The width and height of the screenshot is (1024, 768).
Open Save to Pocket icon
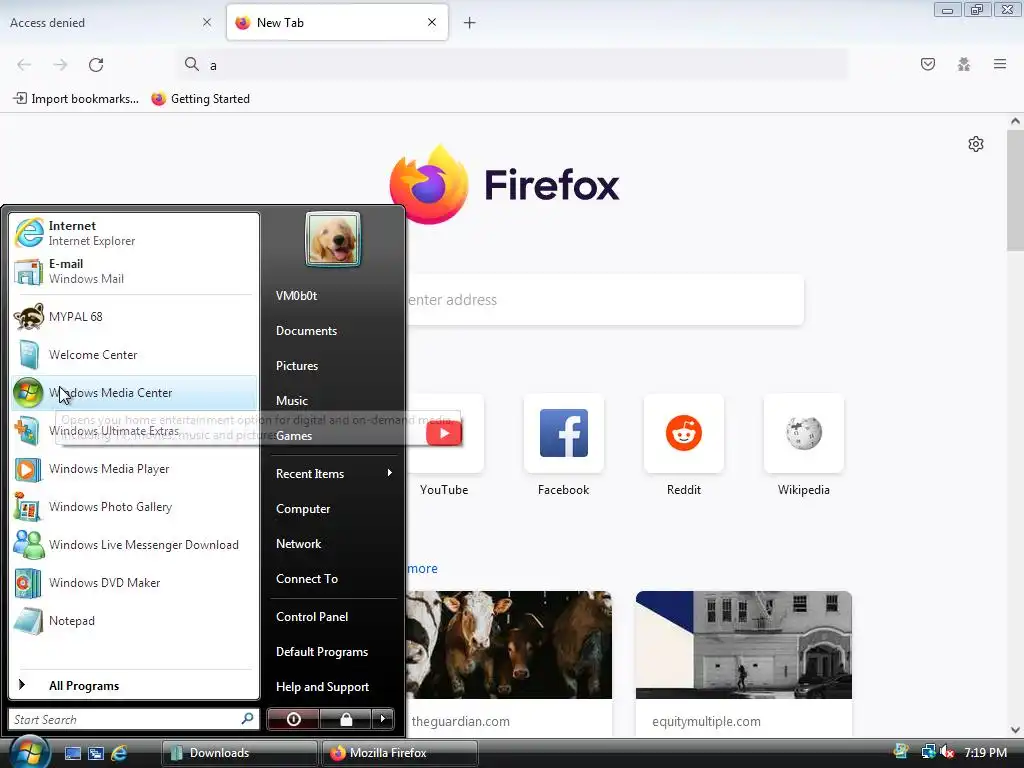coord(928,64)
